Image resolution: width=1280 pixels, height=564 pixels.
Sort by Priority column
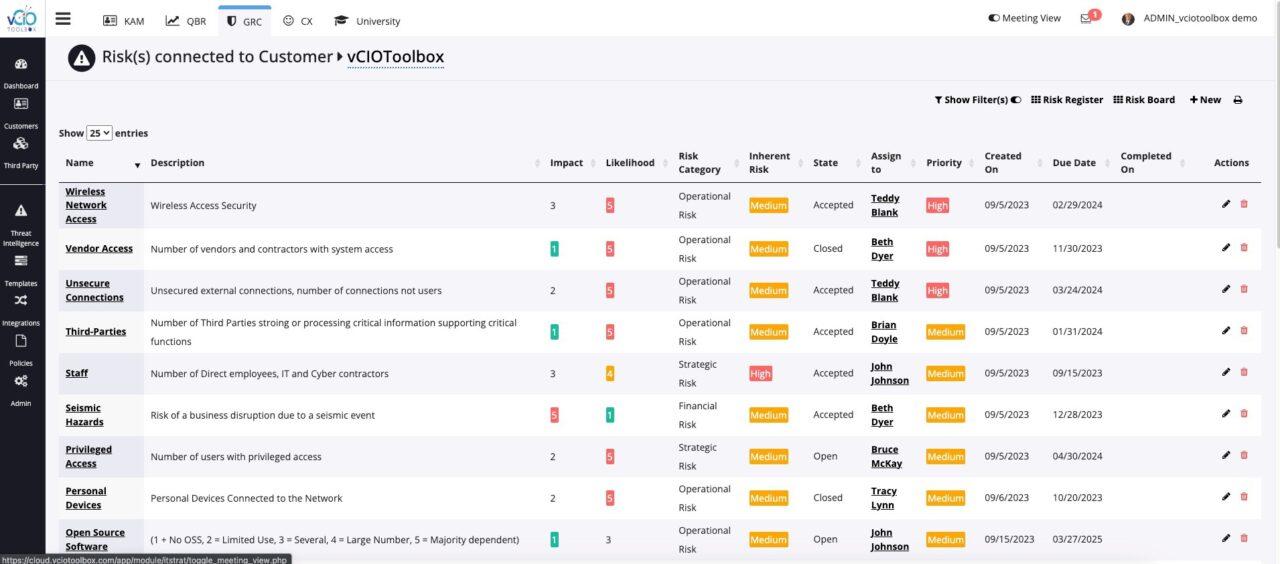(x=949, y=163)
